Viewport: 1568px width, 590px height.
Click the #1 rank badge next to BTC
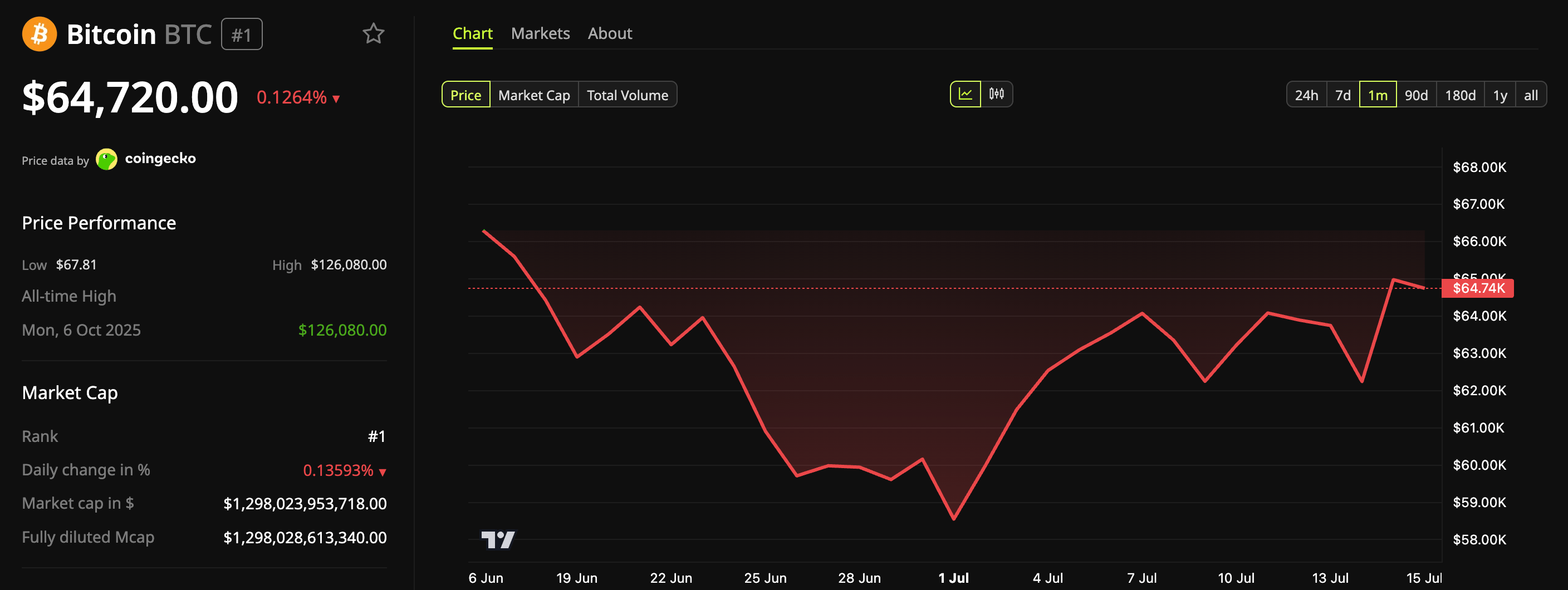(242, 34)
